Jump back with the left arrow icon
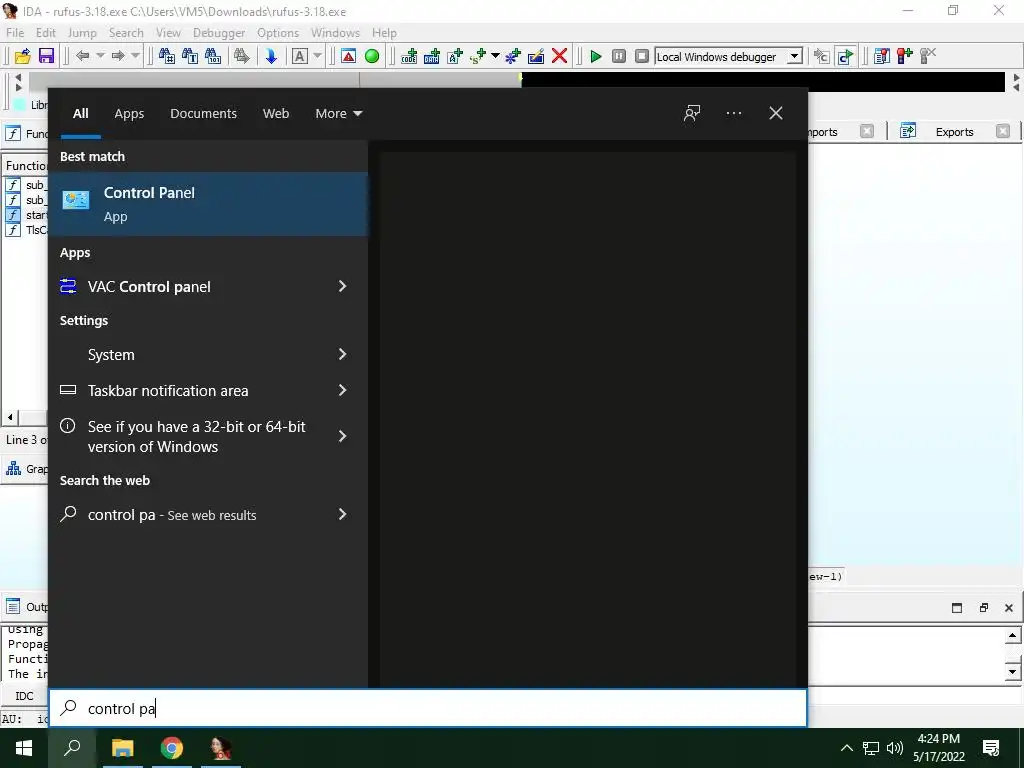Image resolution: width=1024 pixels, height=768 pixels. pyautogui.click(x=82, y=56)
